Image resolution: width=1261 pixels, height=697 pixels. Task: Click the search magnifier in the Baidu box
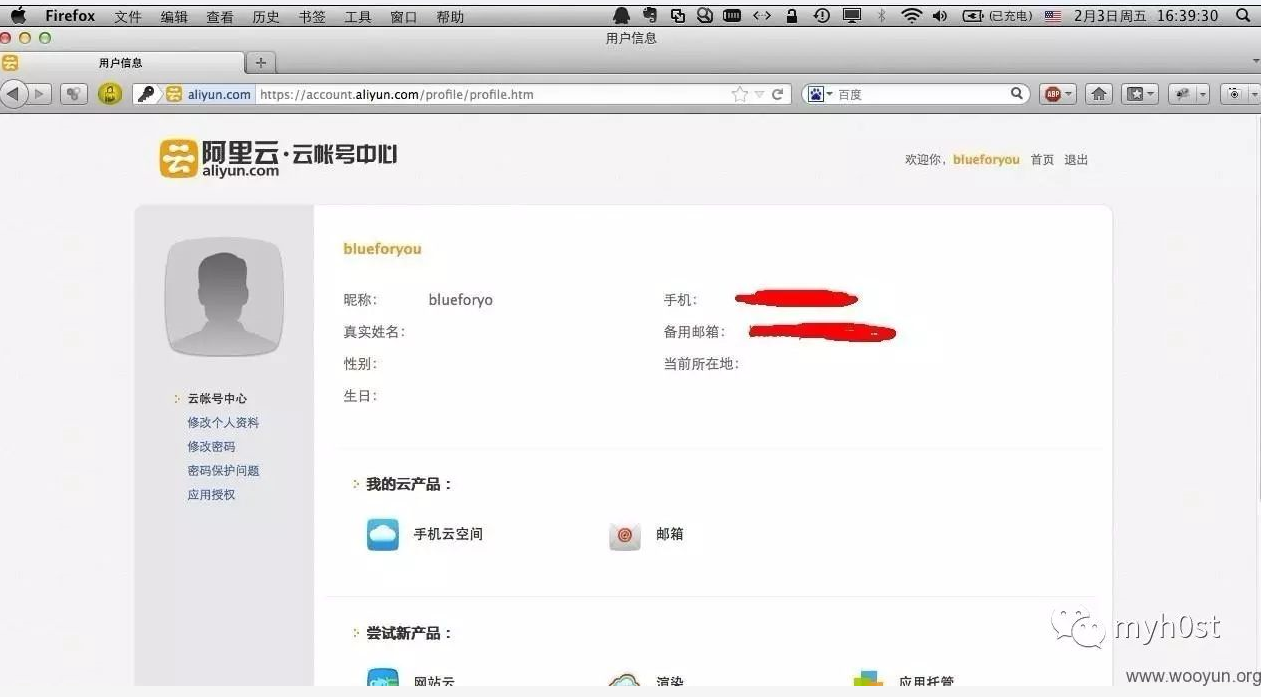pos(1017,94)
